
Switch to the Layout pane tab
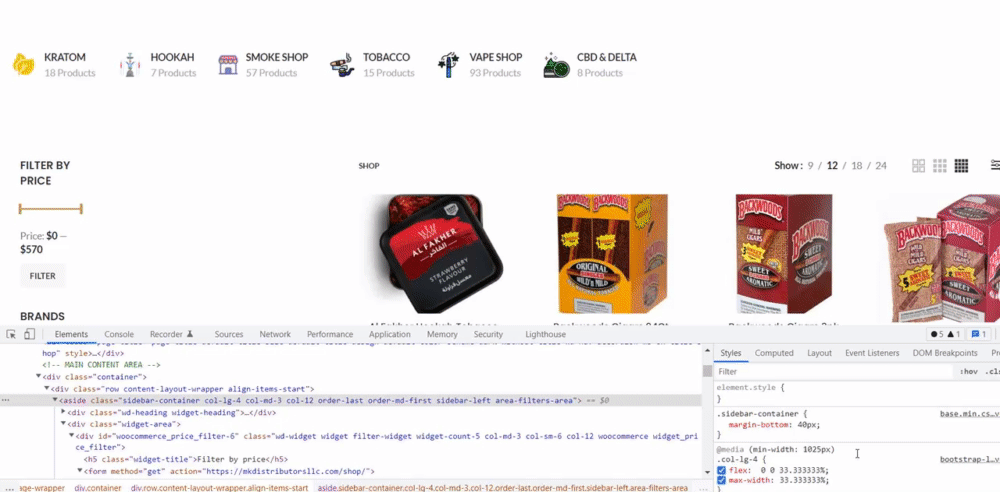(x=820, y=353)
